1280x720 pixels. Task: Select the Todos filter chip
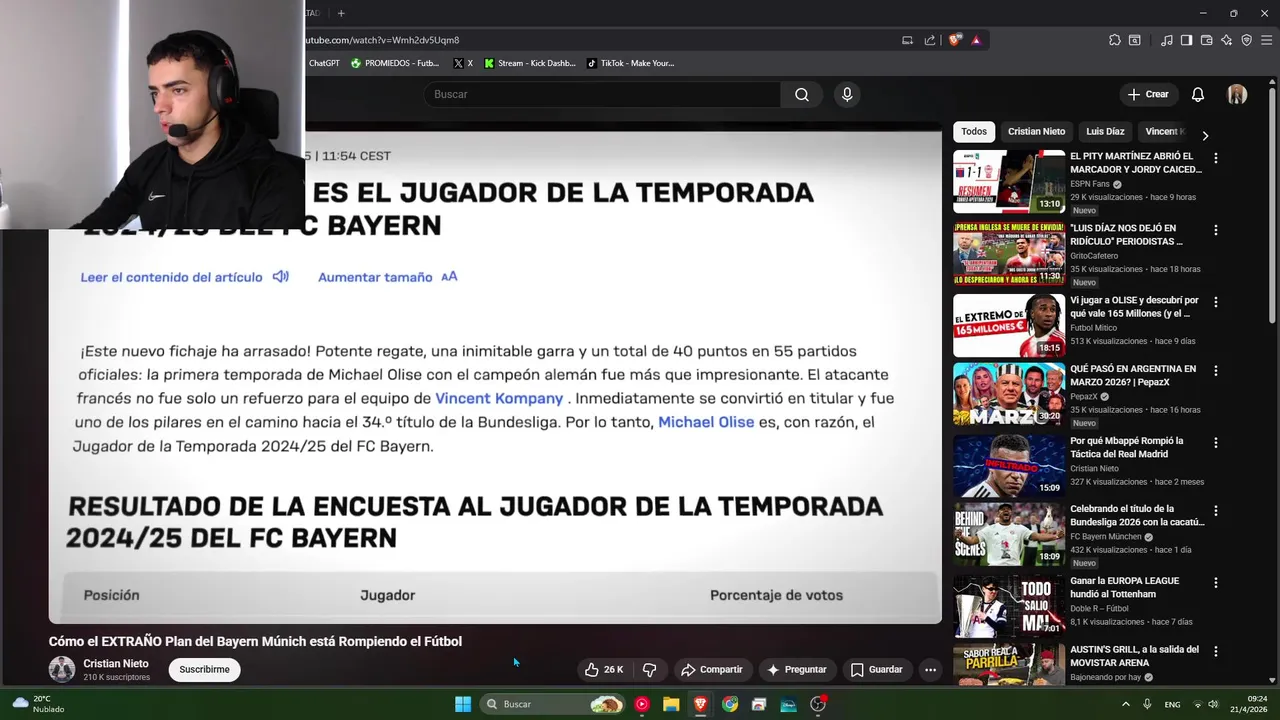[x=974, y=131]
